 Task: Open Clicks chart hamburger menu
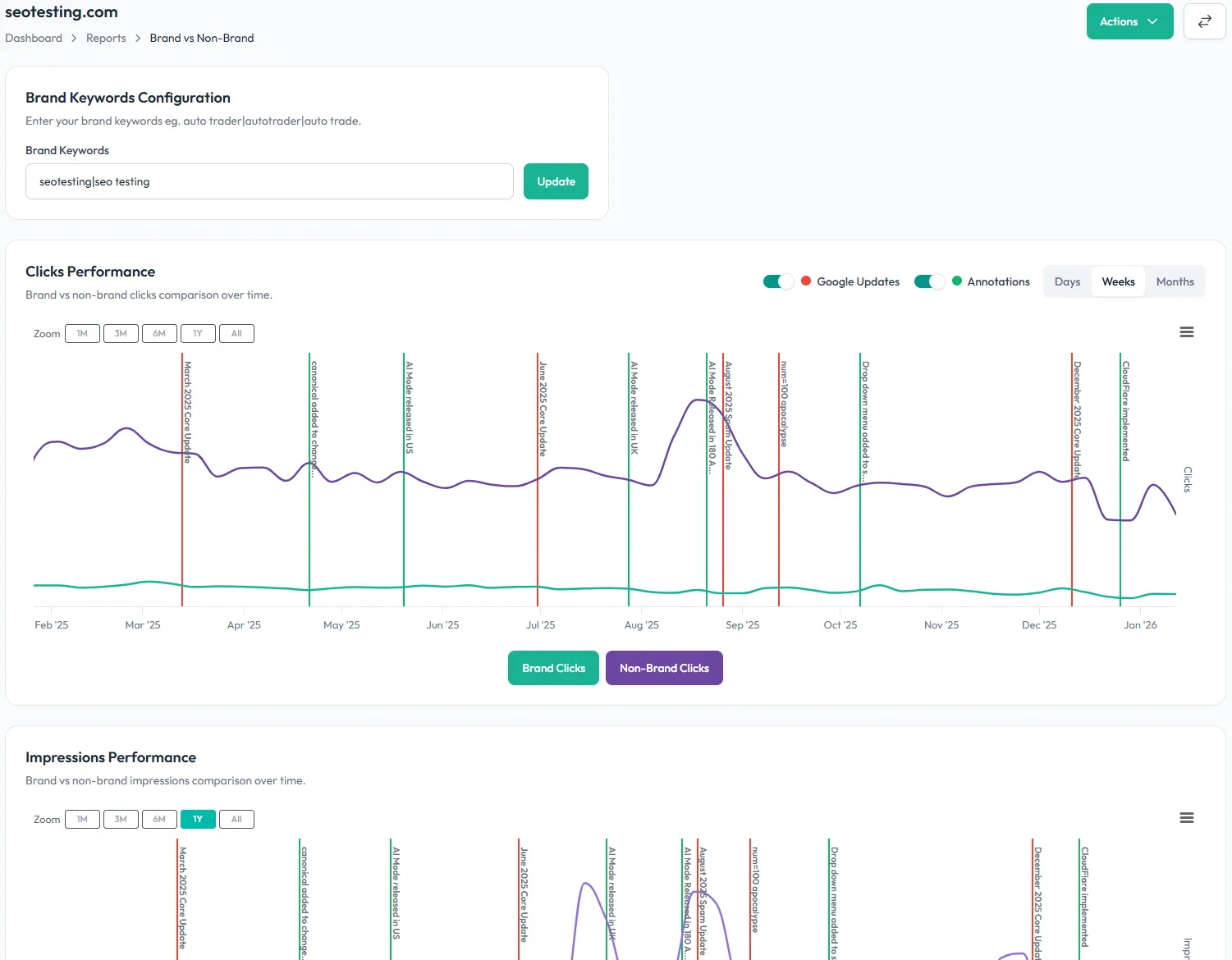1186,332
